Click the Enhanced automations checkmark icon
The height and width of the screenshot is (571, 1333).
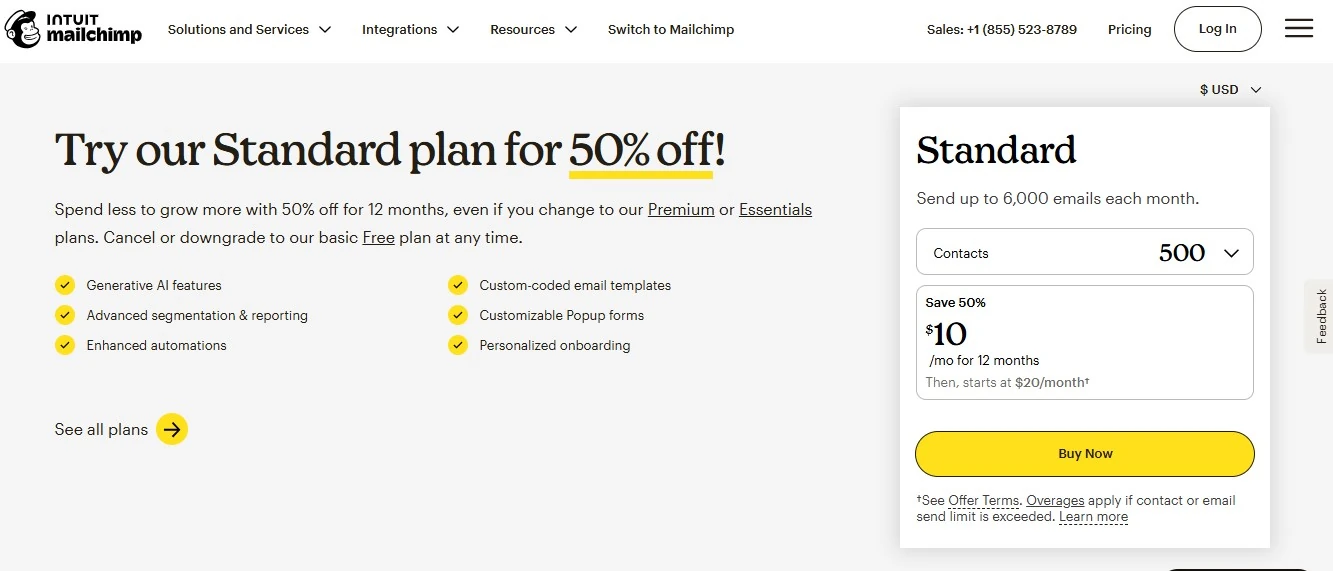click(65, 345)
